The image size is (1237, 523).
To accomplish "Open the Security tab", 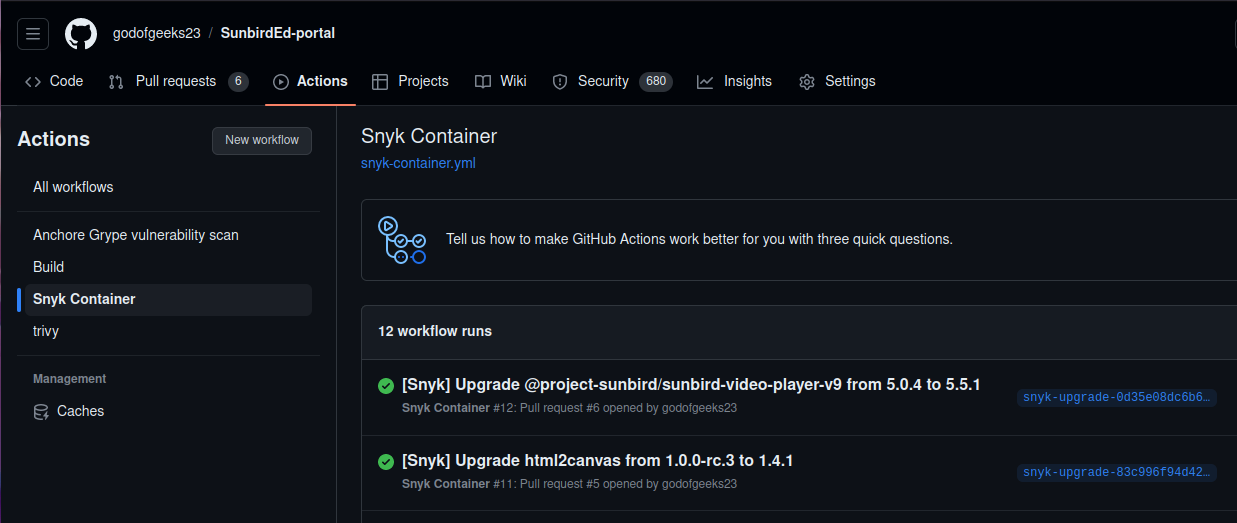I will click(x=602, y=81).
